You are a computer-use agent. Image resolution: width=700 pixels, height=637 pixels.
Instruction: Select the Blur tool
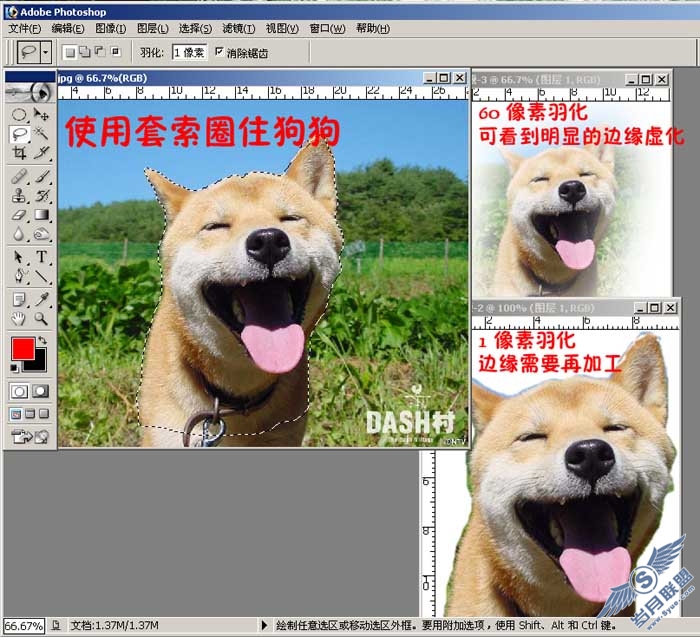click(19, 234)
